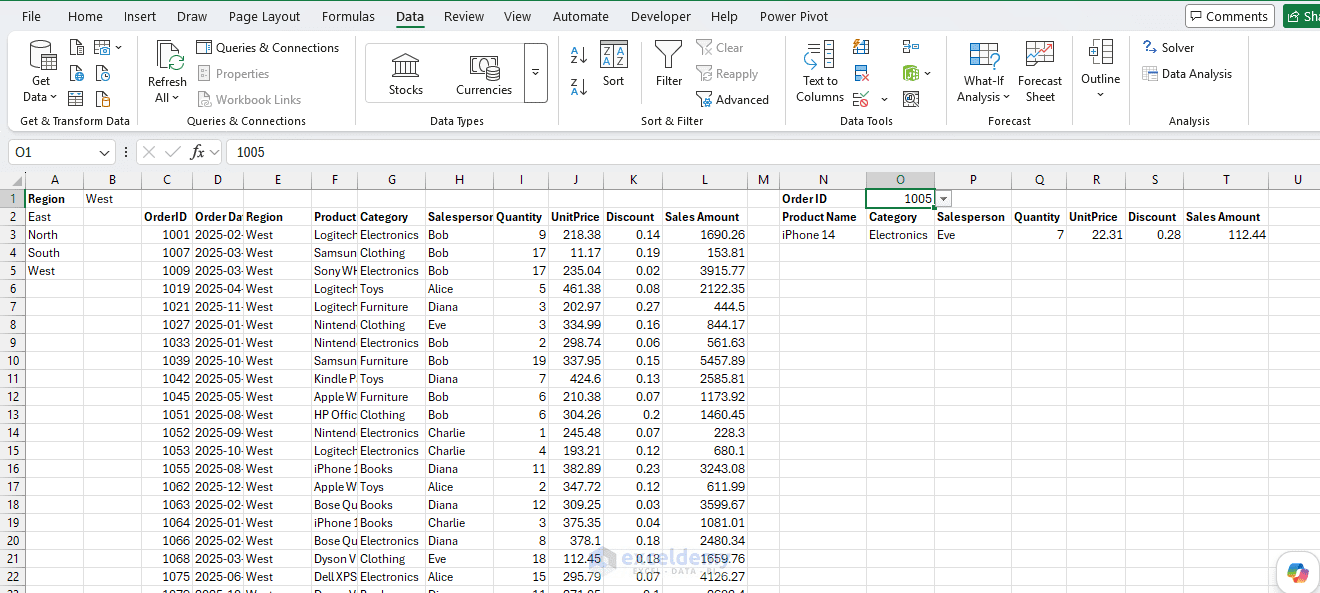Select column O header
Viewport: 1320px width, 593px height.
900,180
